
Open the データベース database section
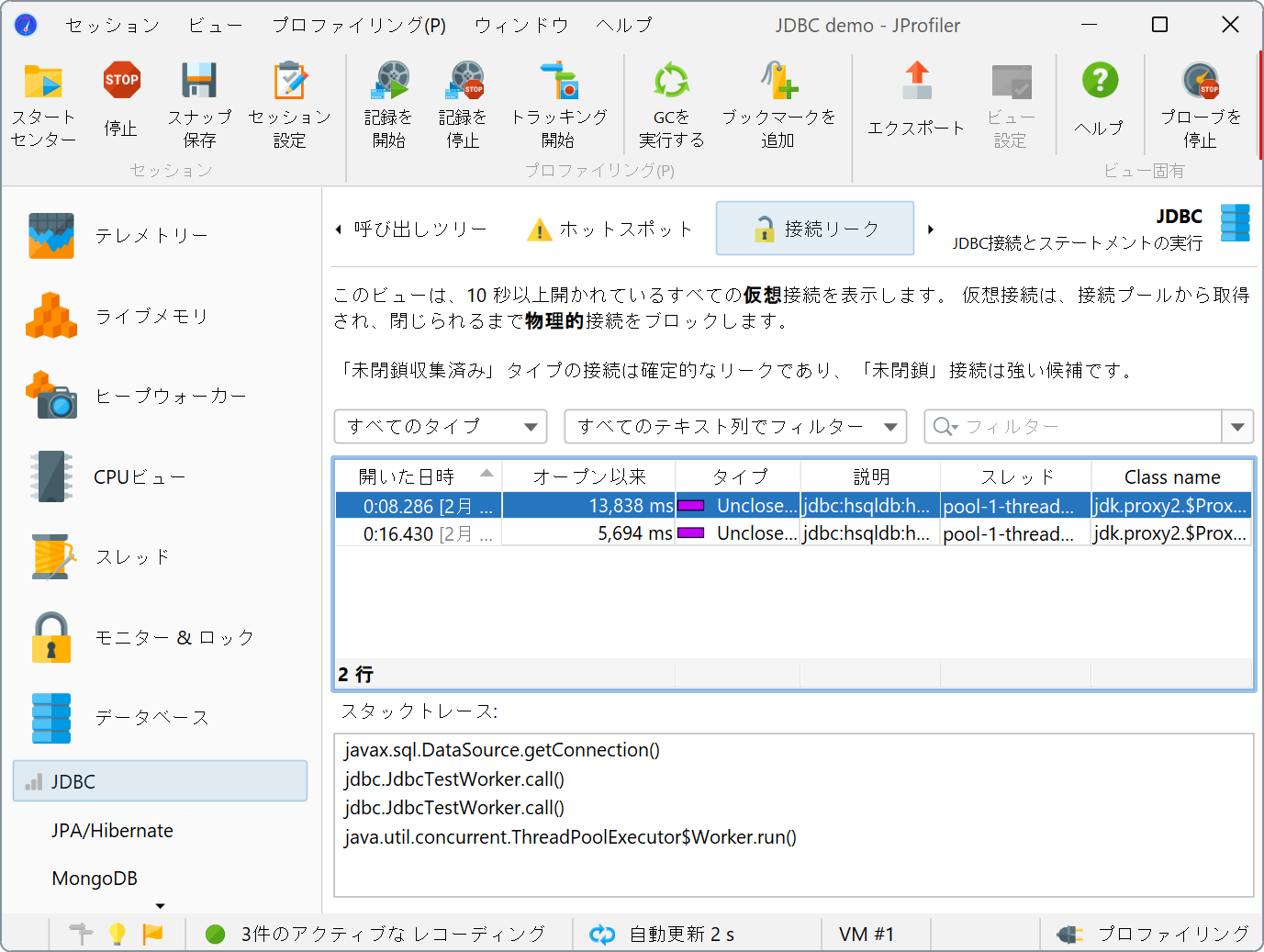pyautogui.click(x=161, y=717)
